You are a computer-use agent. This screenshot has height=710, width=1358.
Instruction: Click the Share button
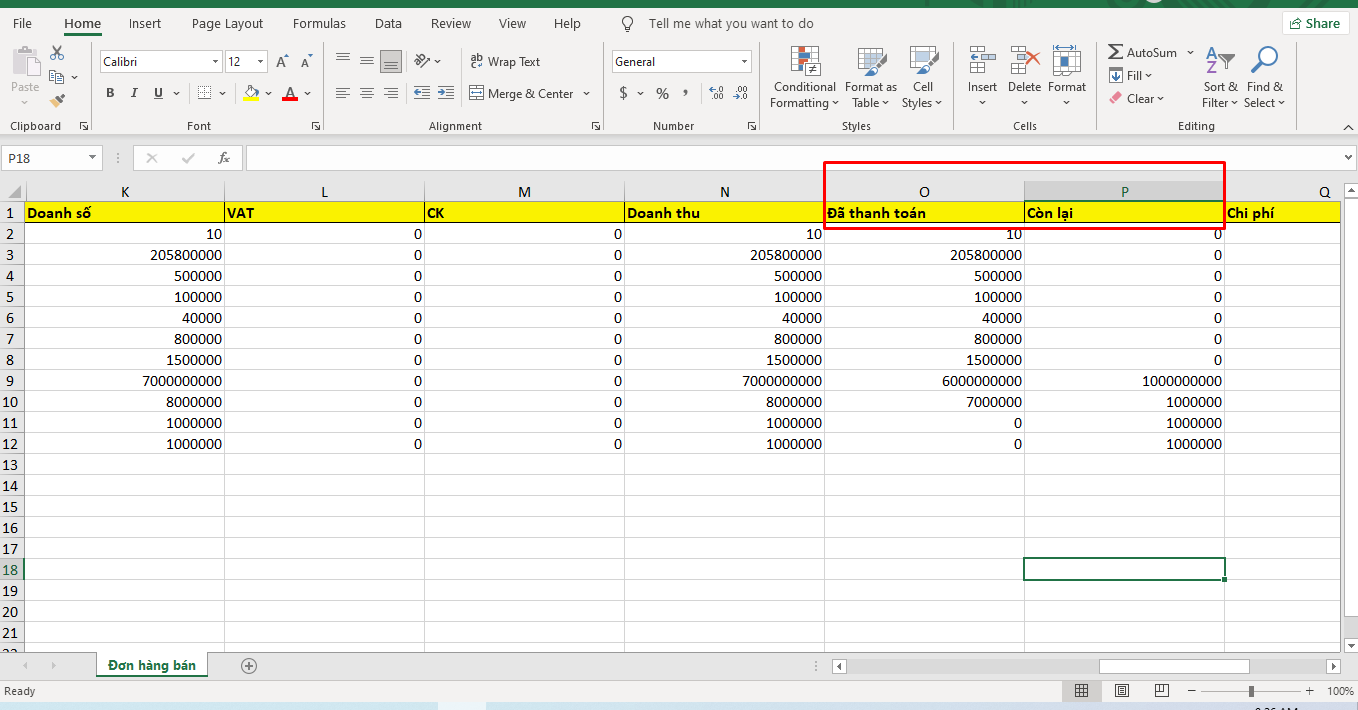click(1314, 23)
